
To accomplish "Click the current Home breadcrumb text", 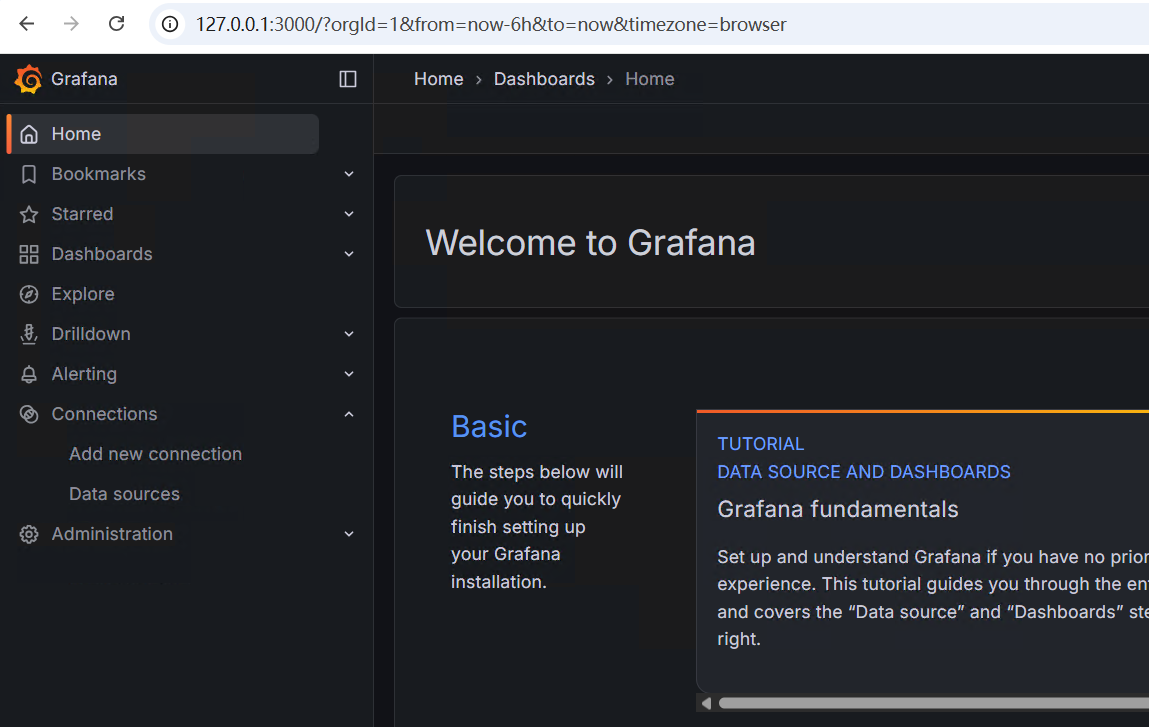I will coord(650,79).
